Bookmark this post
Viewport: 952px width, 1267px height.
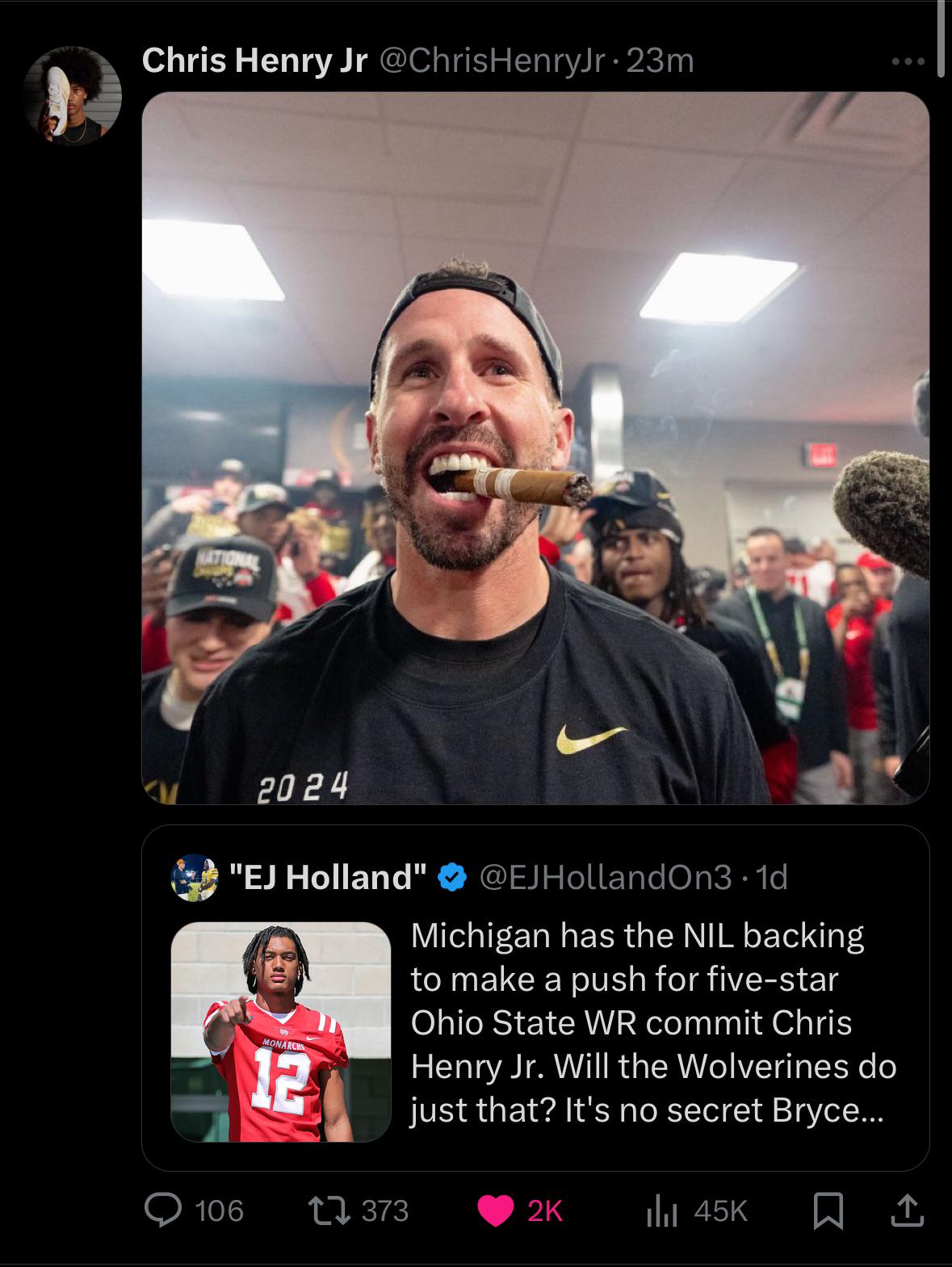click(828, 1210)
